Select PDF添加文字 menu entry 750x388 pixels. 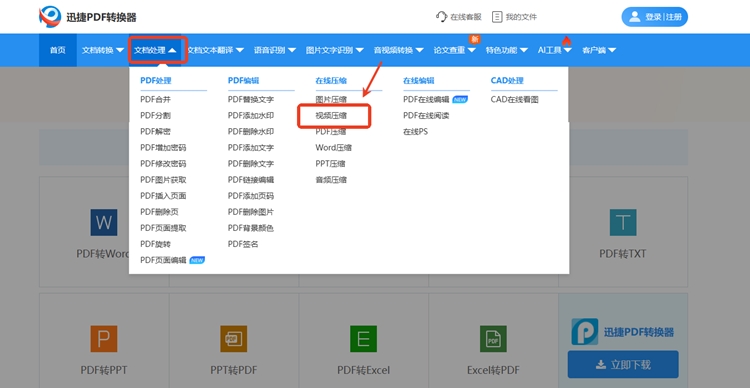click(251, 148)
